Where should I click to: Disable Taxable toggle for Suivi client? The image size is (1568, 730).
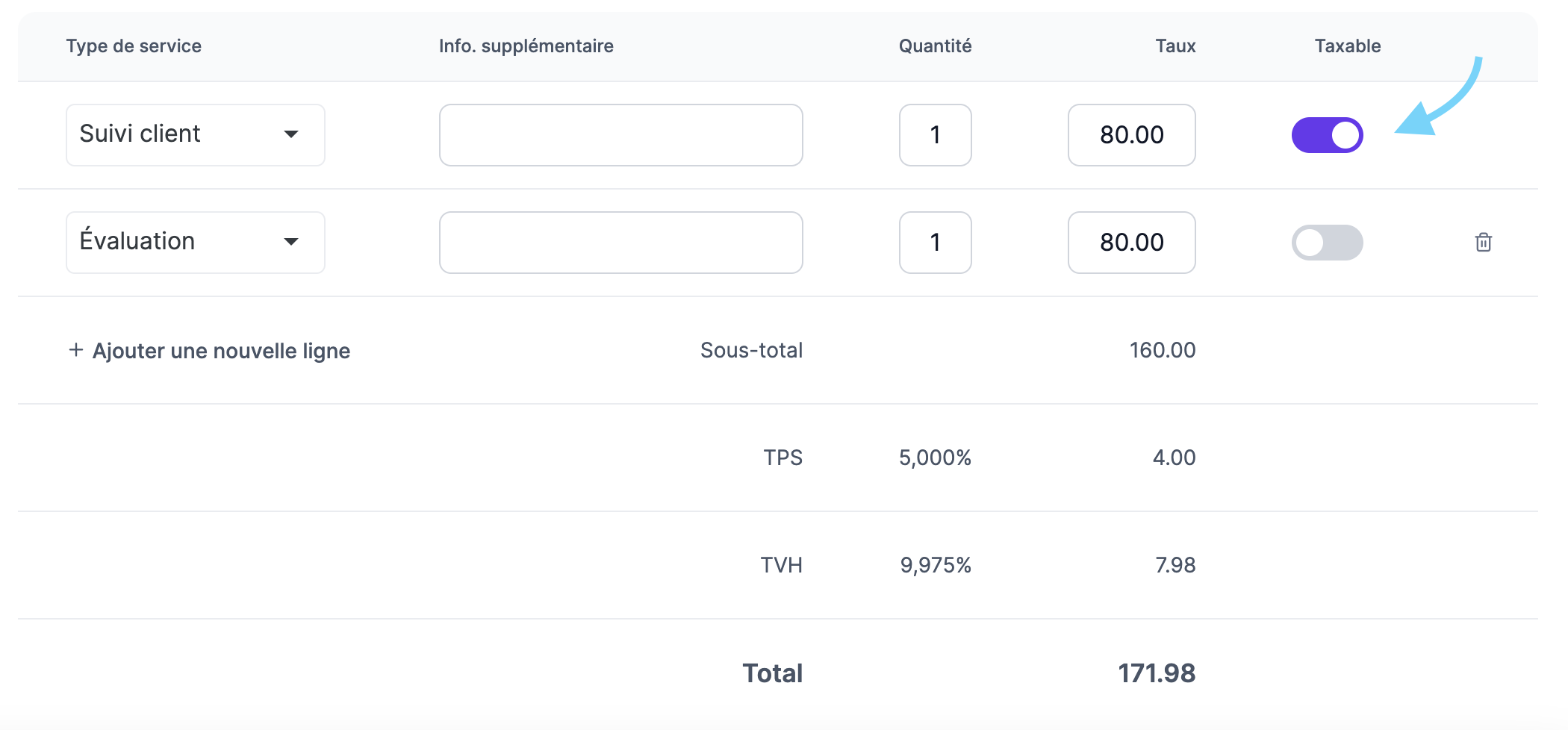coord(1327,135)
